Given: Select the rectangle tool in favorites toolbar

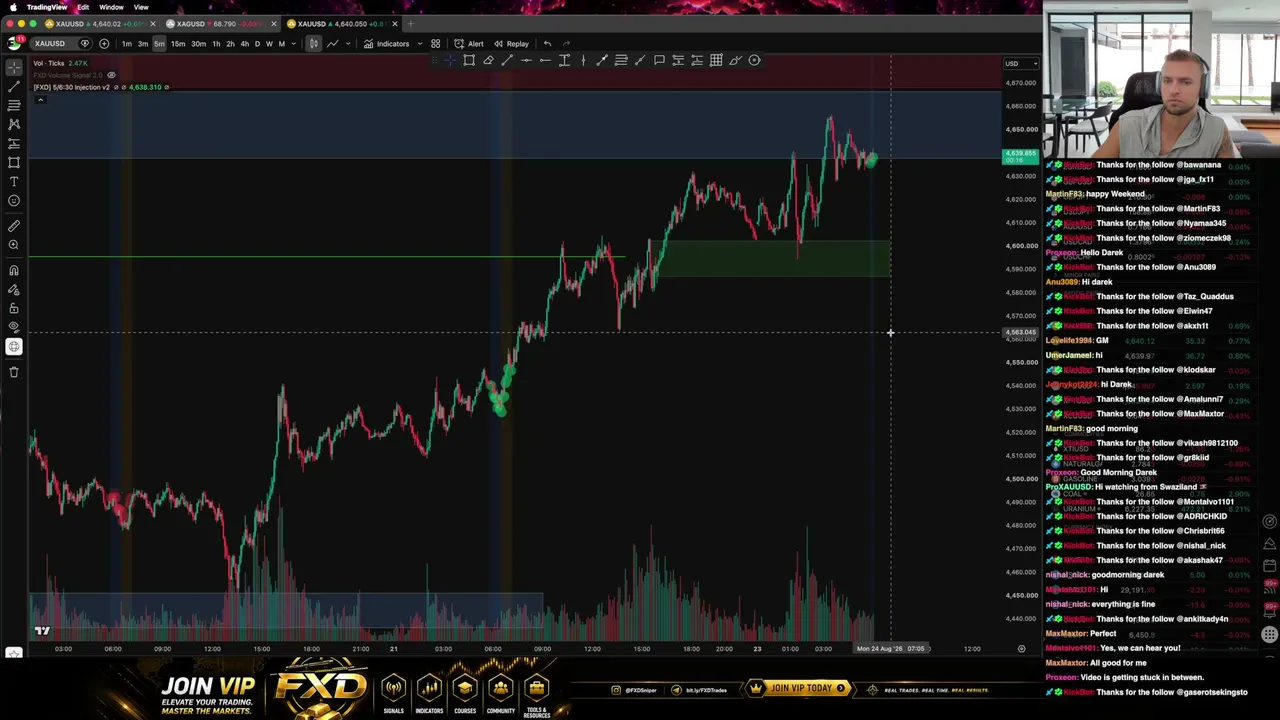Looking at the screenshot, I should 469,61.
